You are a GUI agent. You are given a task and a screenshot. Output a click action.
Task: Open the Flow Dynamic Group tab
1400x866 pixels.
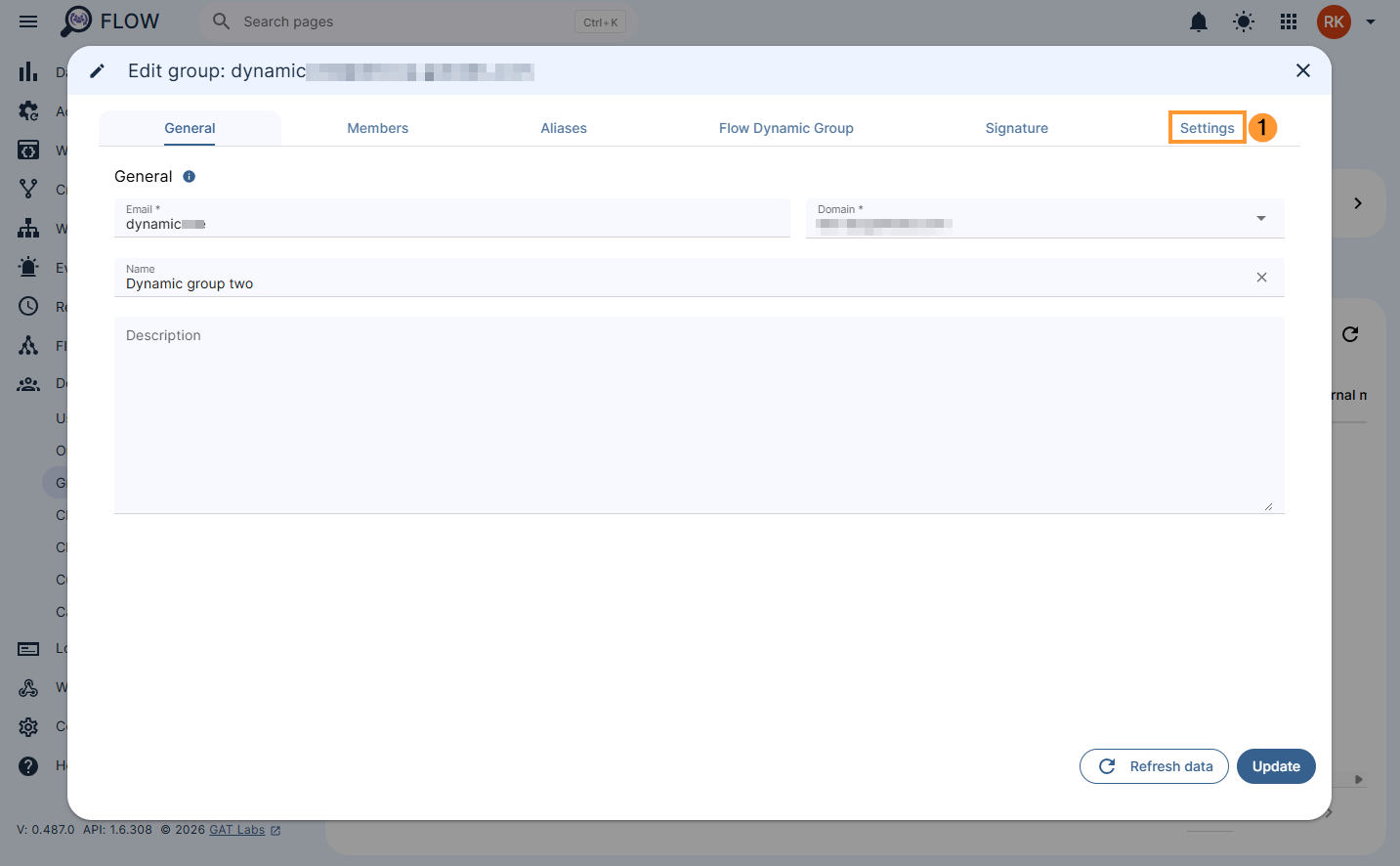(x=786, y=128)
